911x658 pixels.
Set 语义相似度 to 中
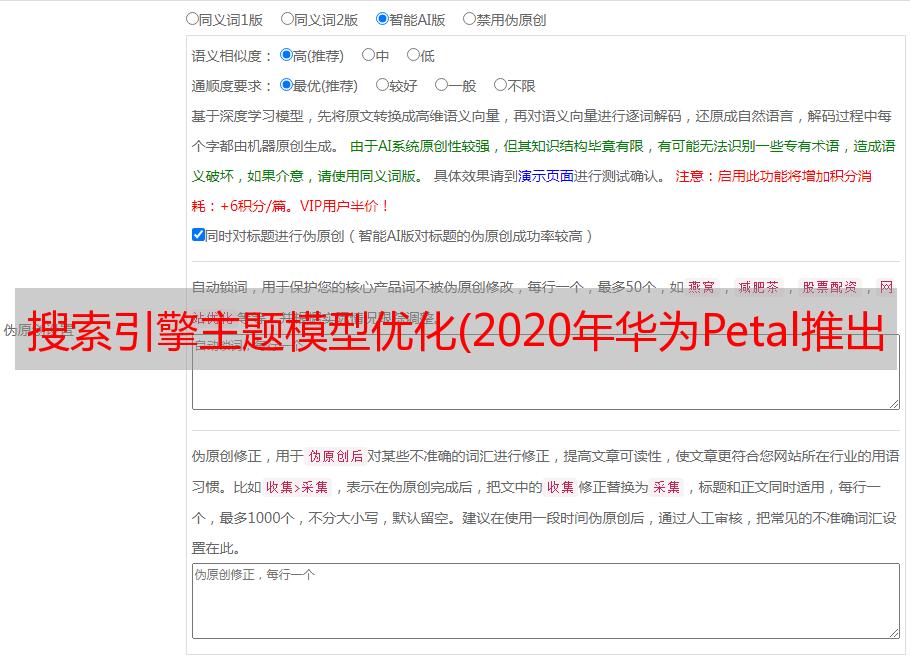pos(368,56)
